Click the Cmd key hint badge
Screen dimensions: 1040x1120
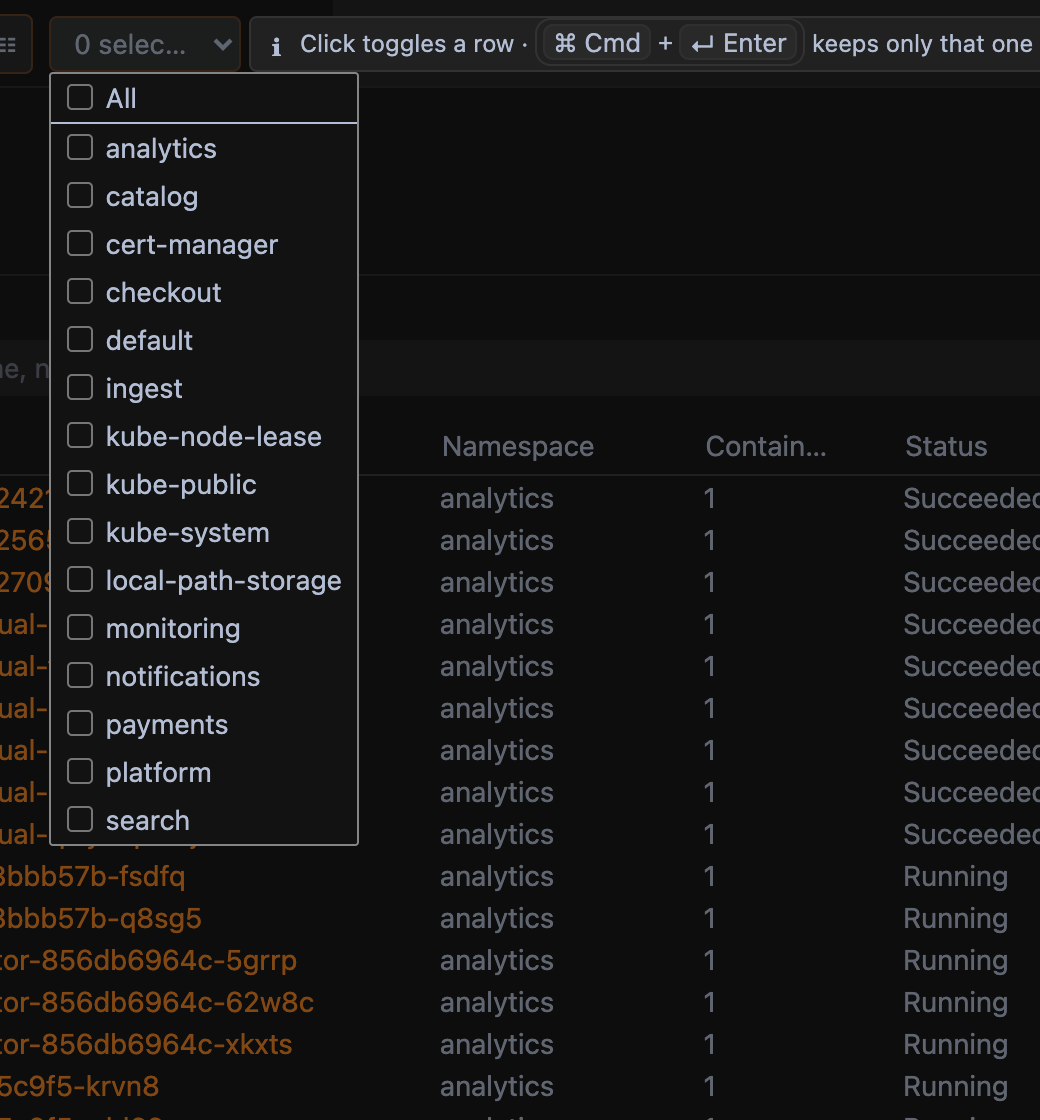pos(597,44)
